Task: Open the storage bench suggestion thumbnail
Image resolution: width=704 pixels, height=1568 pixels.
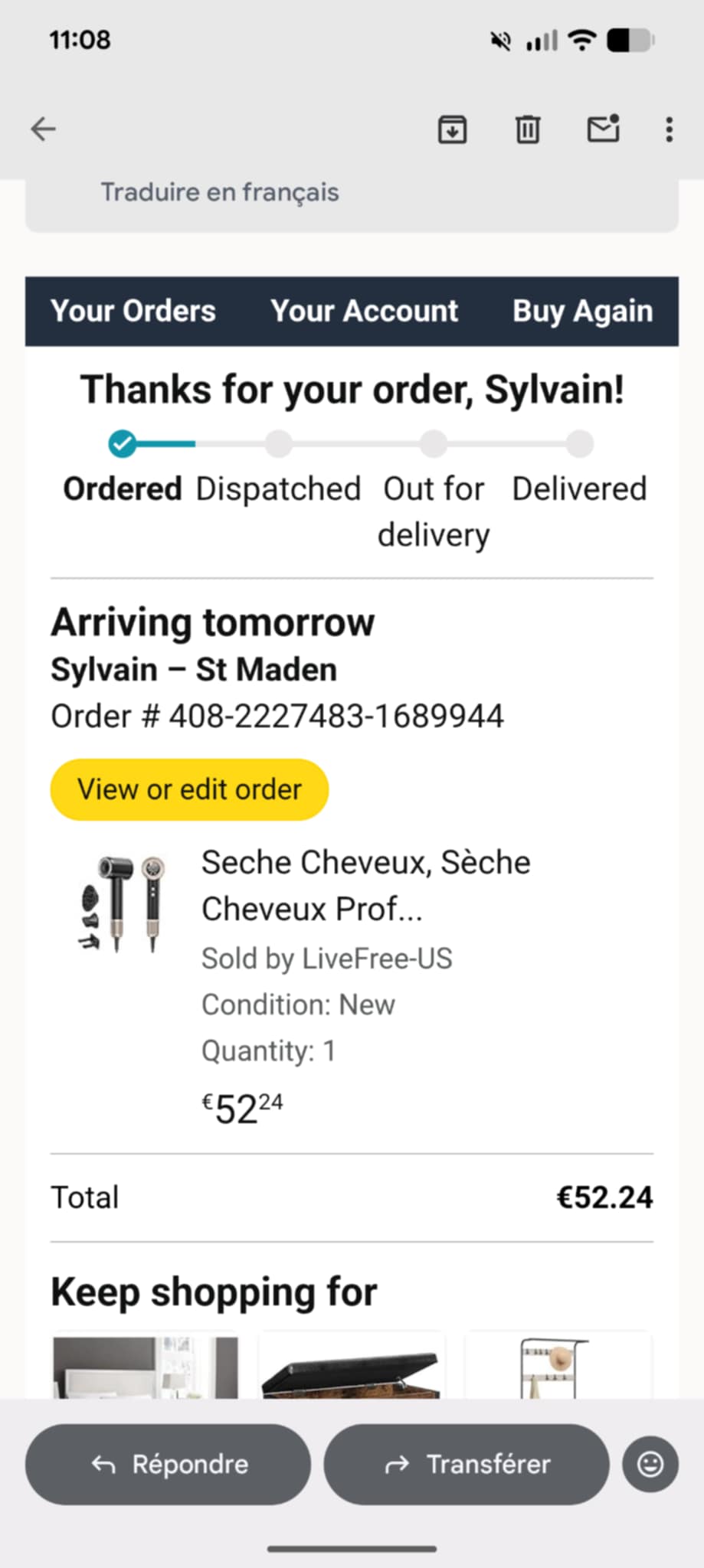Action: [351, 1370]
